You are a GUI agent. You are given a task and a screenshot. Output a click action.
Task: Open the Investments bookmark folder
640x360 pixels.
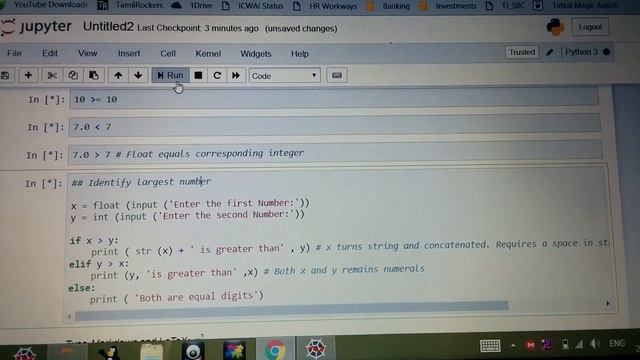[448, 6]
